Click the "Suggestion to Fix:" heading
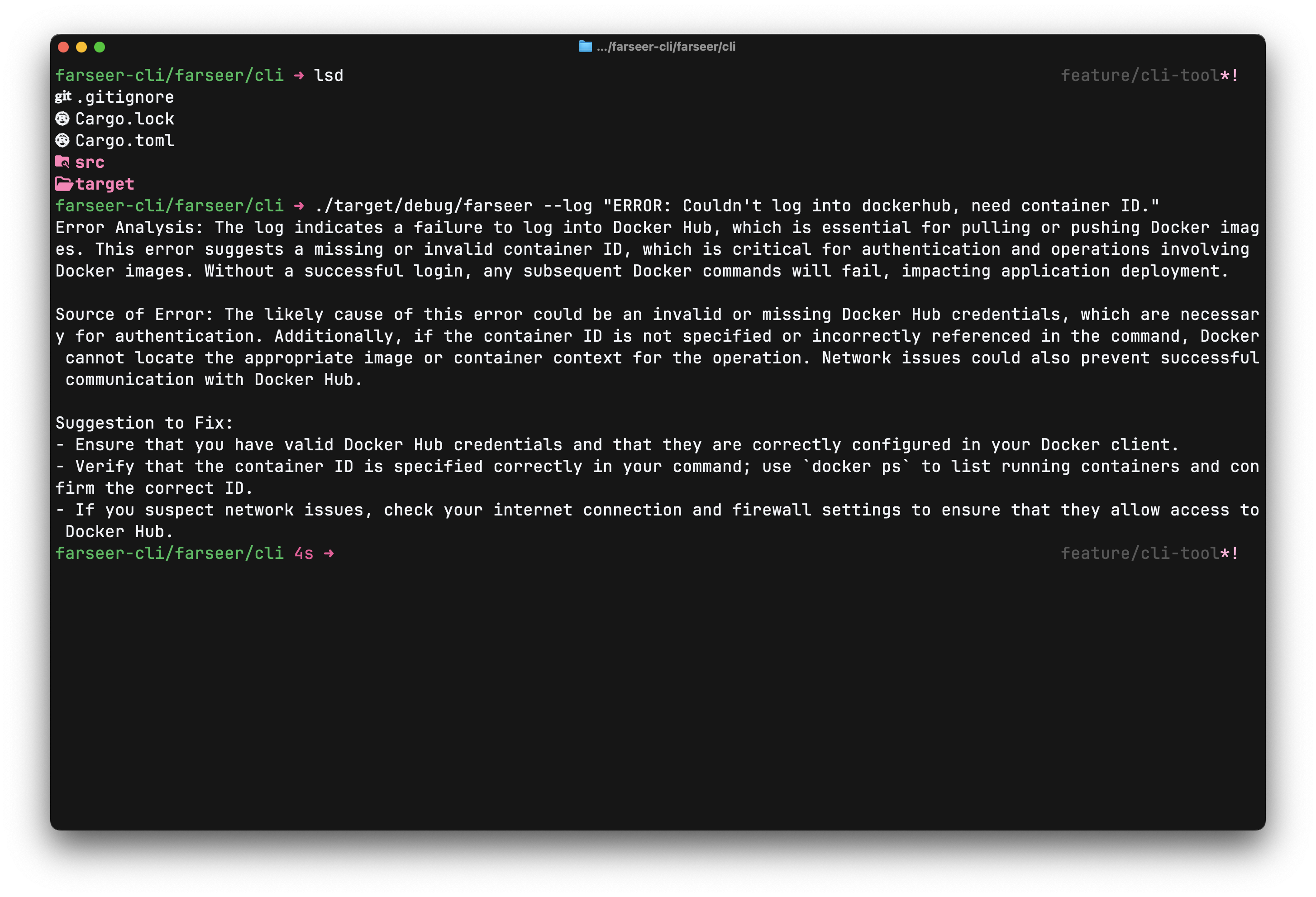Viewport: 1316px width, 897px height. pos(144,423)
